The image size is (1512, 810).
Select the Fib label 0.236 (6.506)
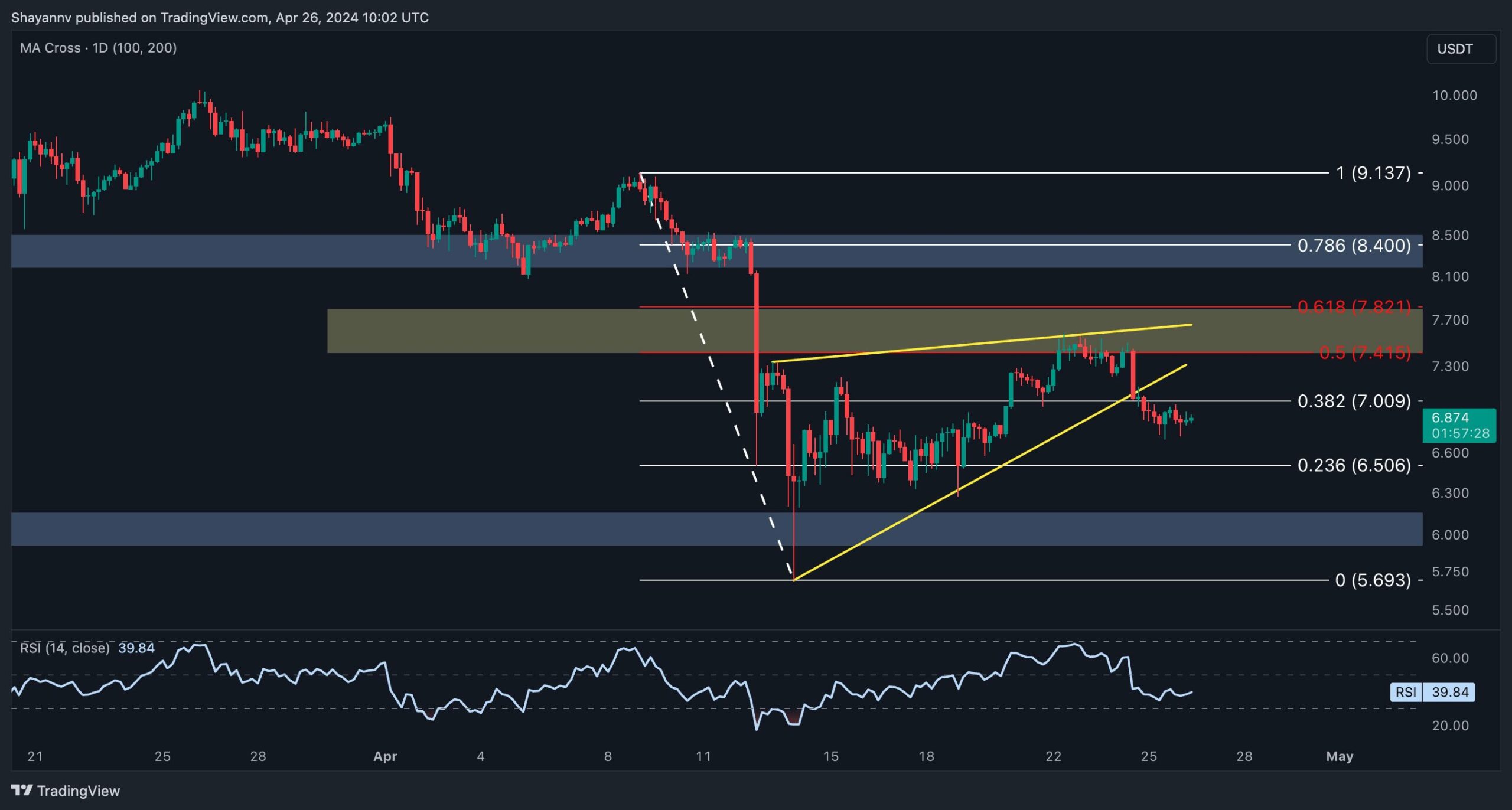point(1354,465)
